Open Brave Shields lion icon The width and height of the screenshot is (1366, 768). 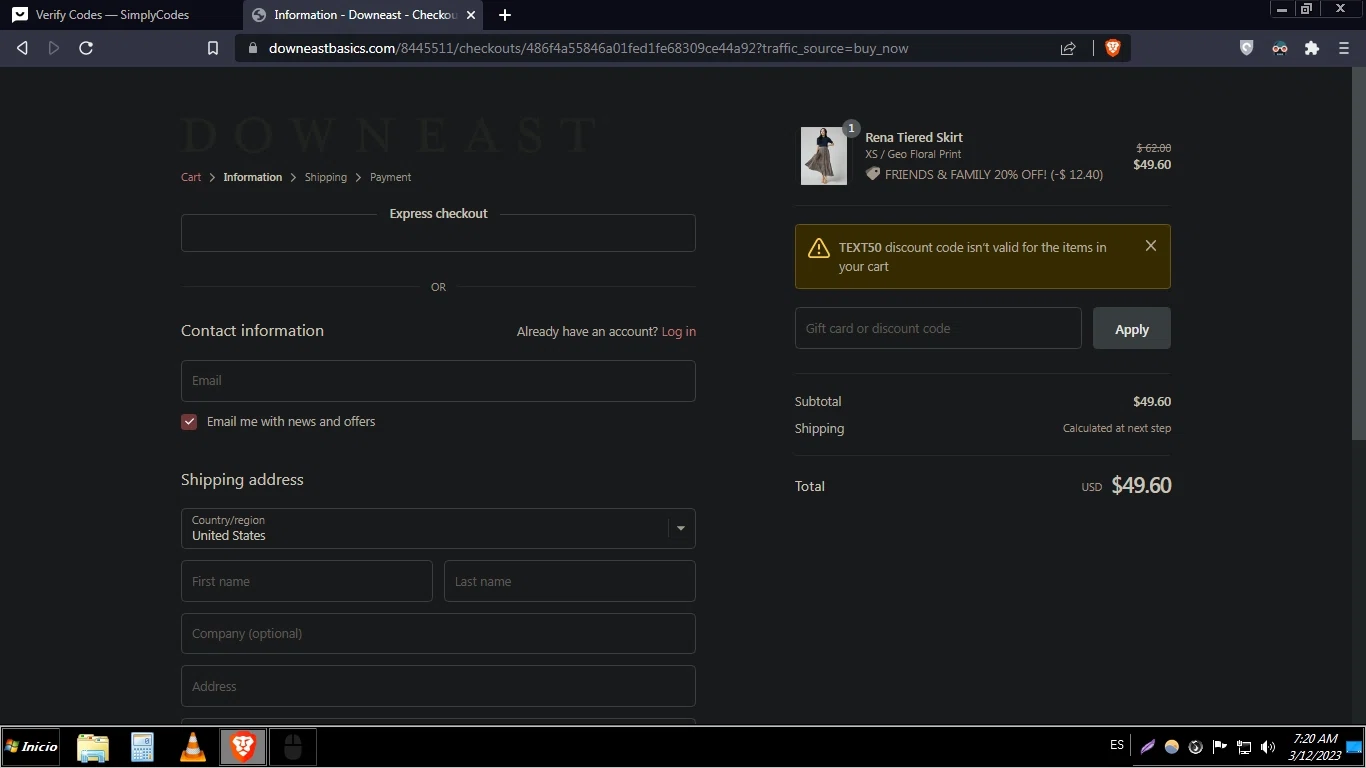(1112, 48)
